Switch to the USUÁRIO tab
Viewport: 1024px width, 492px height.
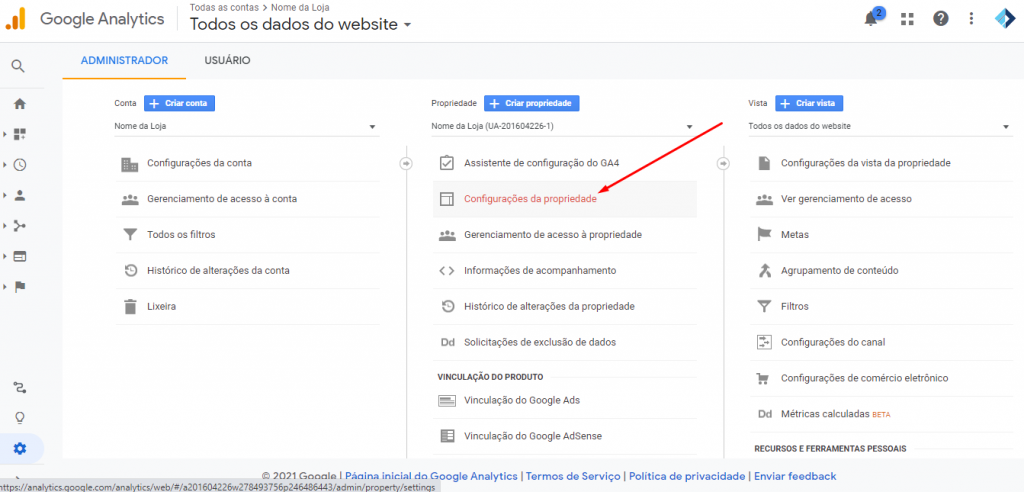[227, 60]
